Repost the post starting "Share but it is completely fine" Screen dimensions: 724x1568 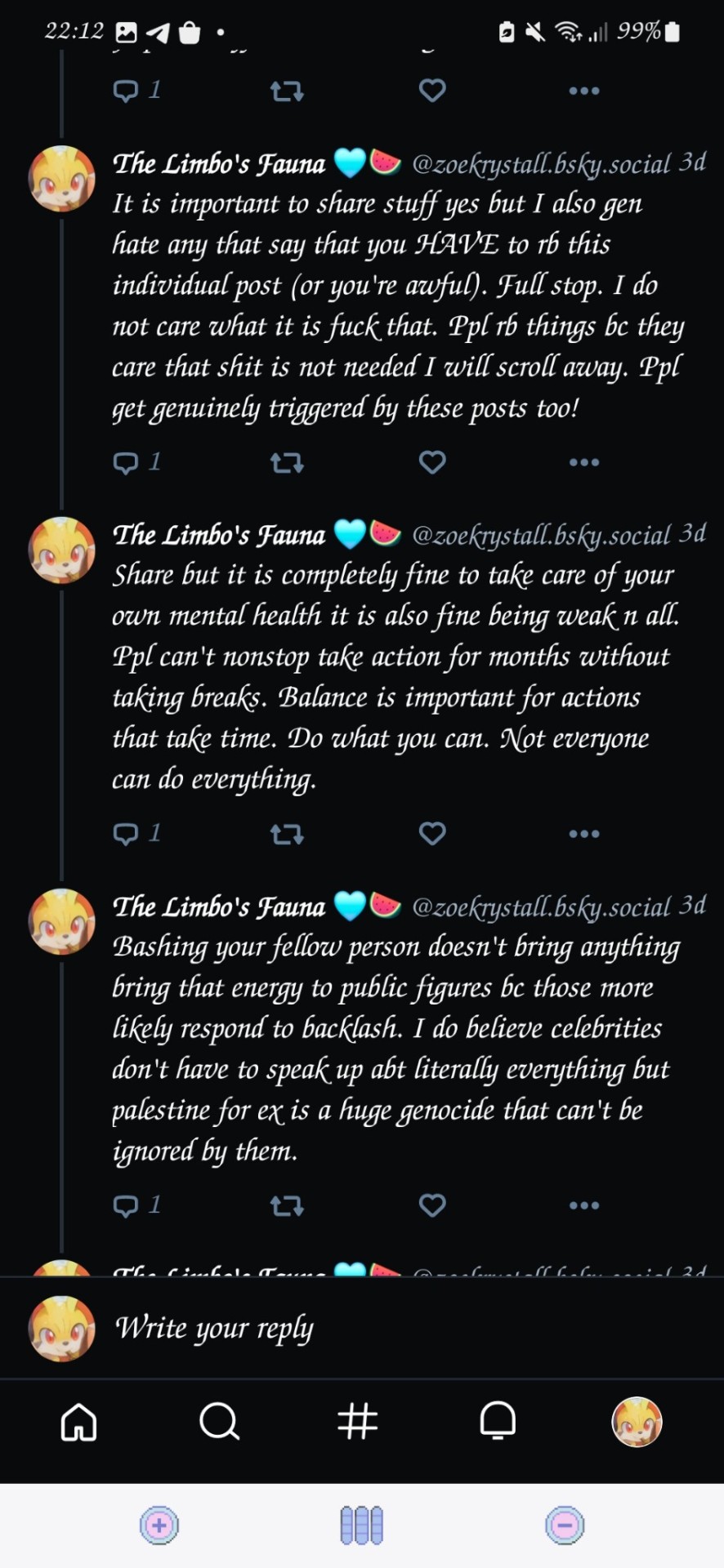287,834
